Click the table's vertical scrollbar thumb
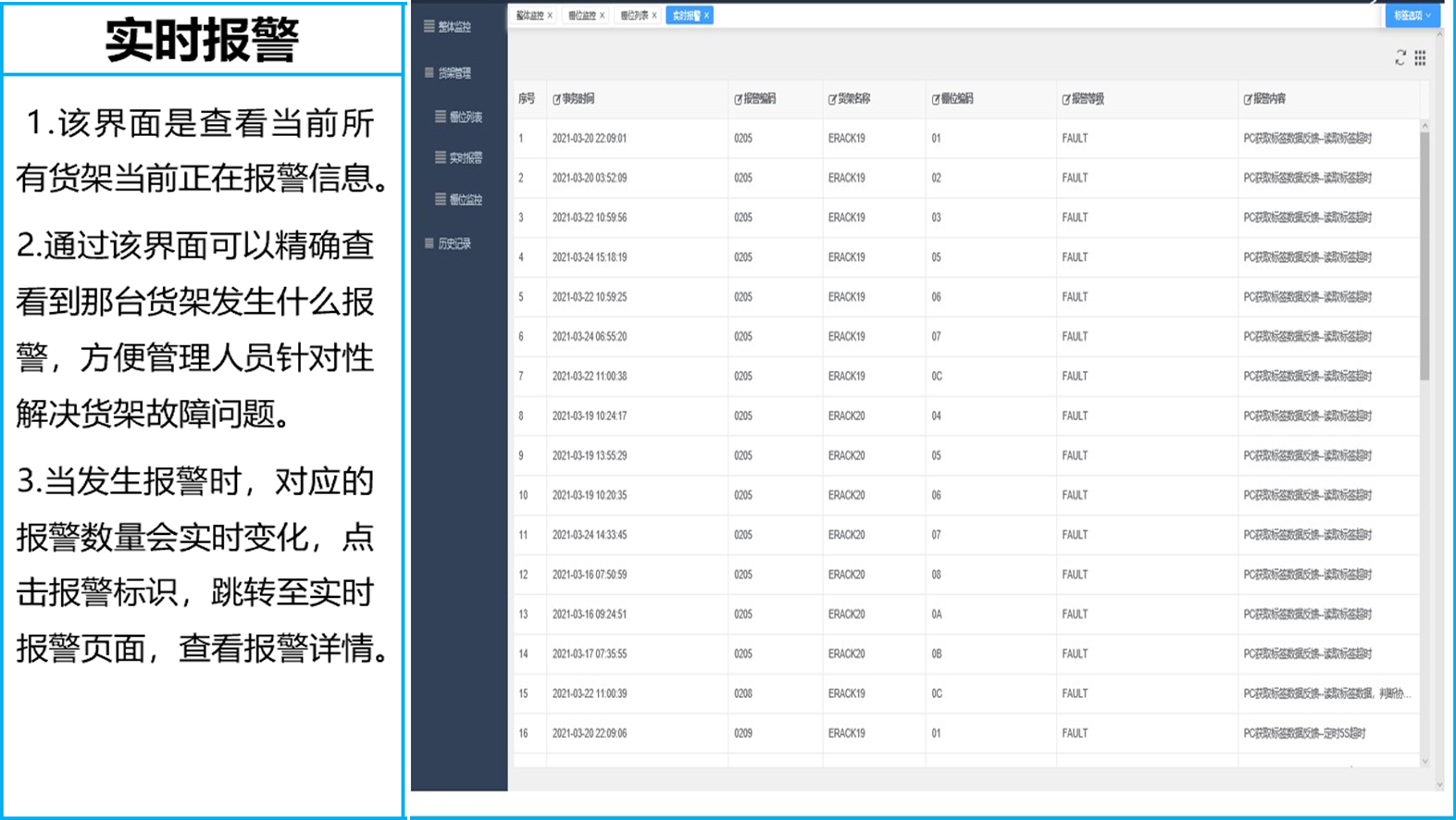The height and width of the screenshot is (820, 1456). [1425, 255]
